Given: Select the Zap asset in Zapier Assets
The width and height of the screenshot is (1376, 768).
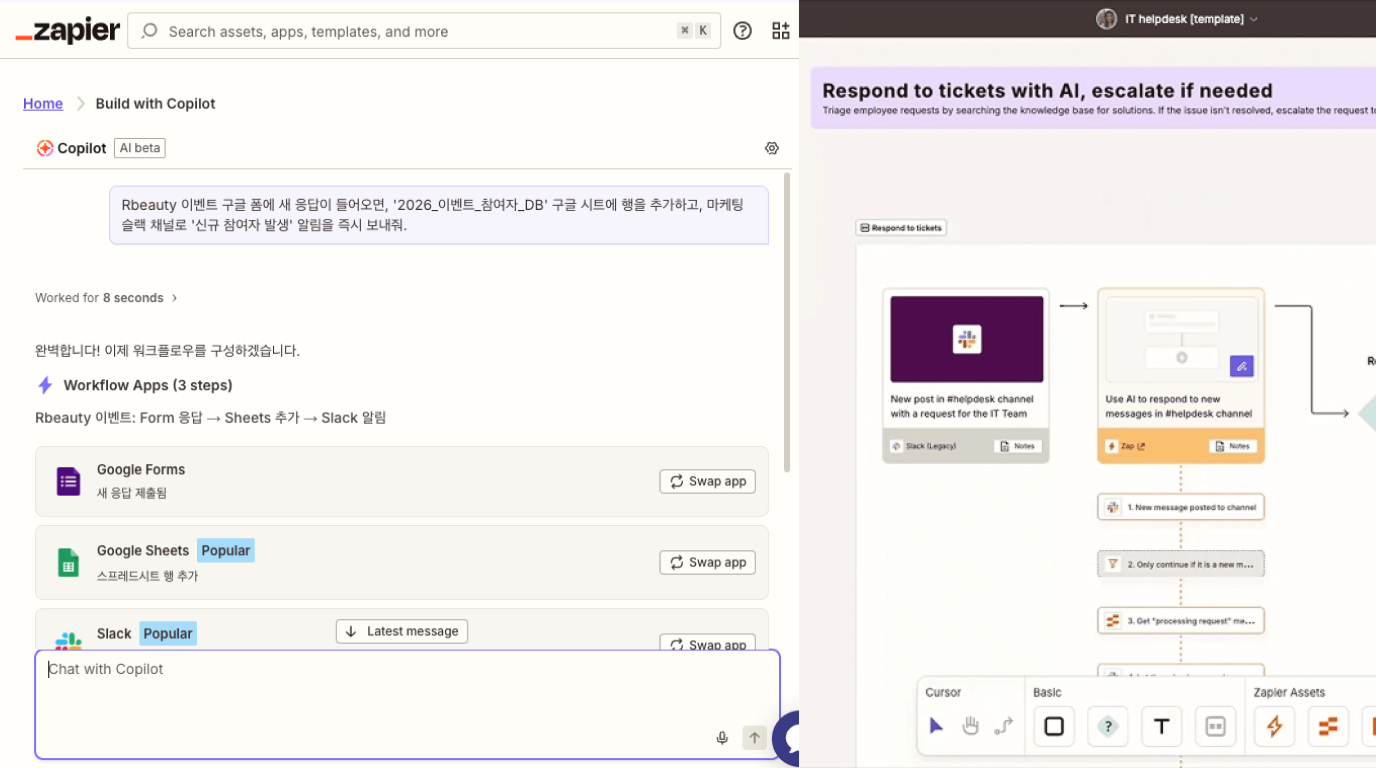Looking at the screenshot, I should (1274, 727).
